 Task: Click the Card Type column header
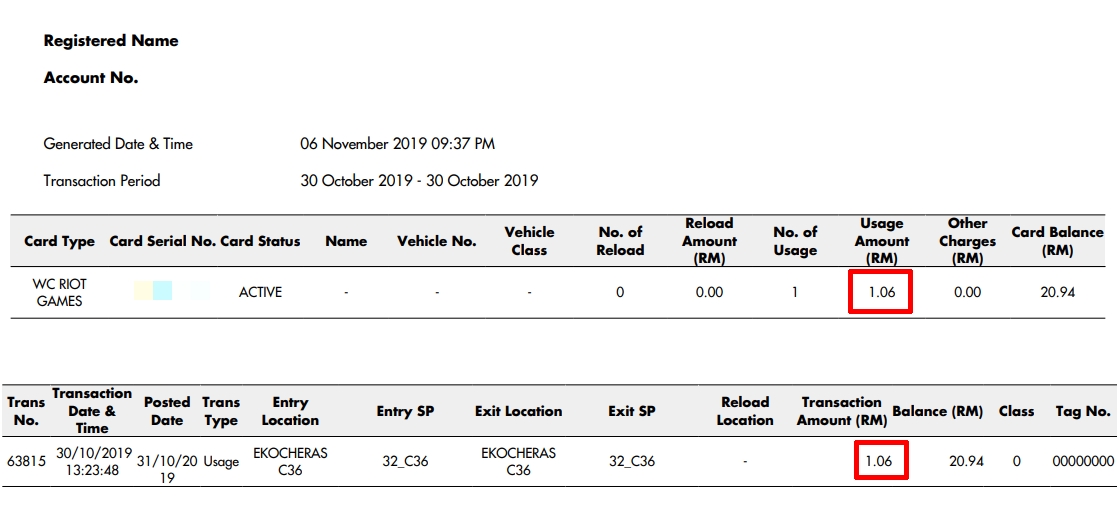coord(59,241)
